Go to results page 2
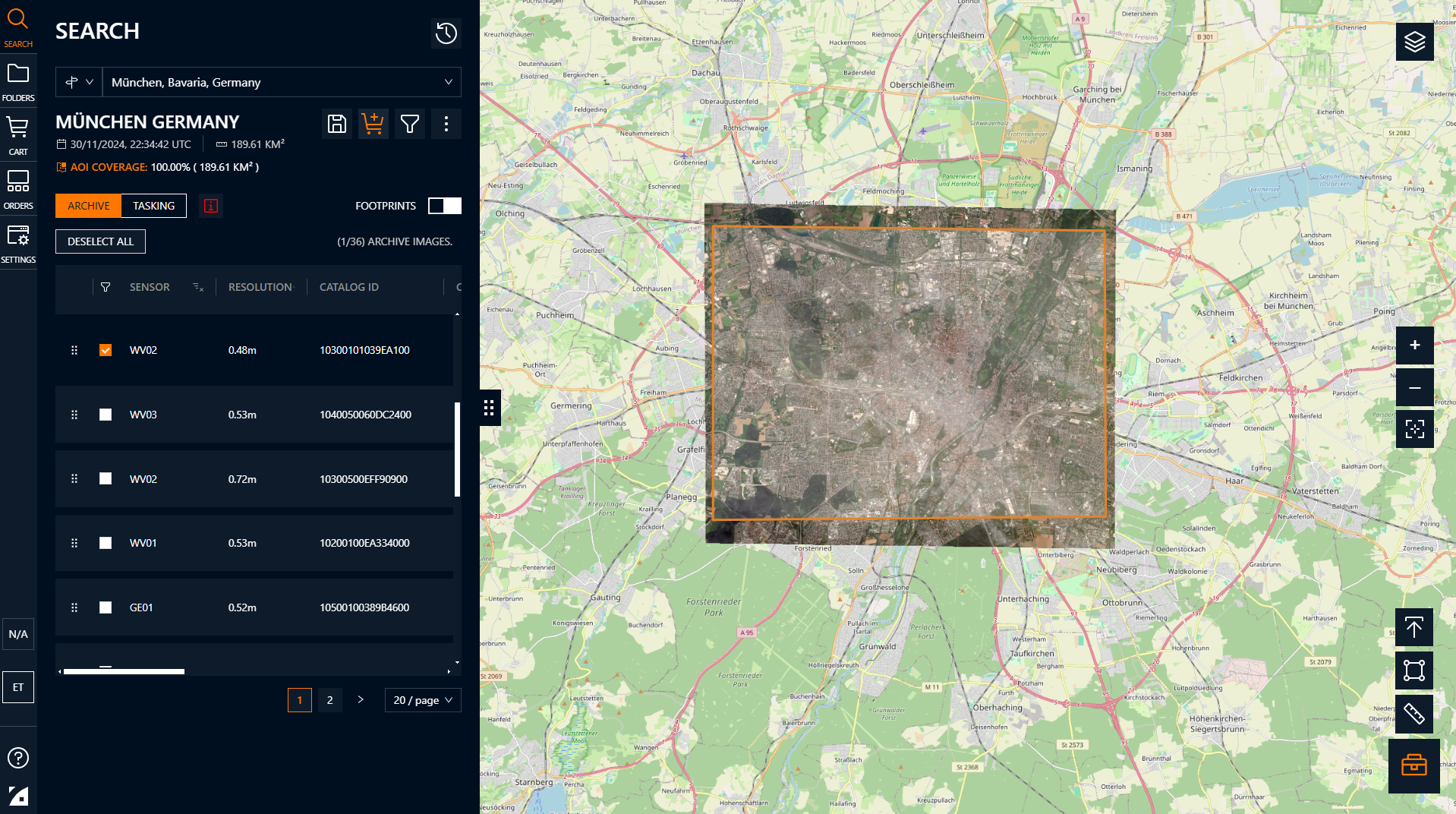 tap(329, 700)
